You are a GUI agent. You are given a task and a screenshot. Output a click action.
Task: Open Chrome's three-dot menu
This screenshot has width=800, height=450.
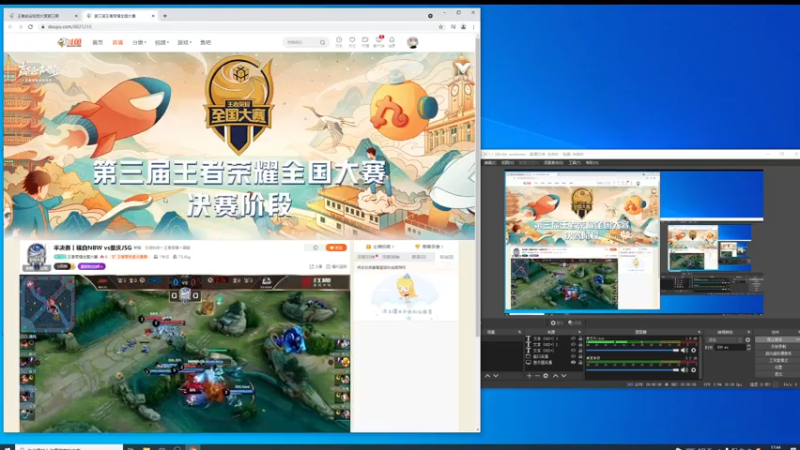(x=473, y=27)
